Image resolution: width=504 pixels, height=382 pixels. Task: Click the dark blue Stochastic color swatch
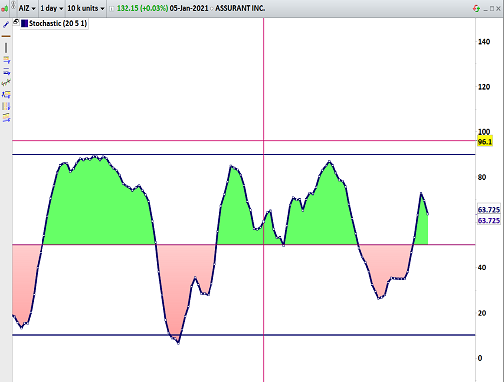point(24,23)
